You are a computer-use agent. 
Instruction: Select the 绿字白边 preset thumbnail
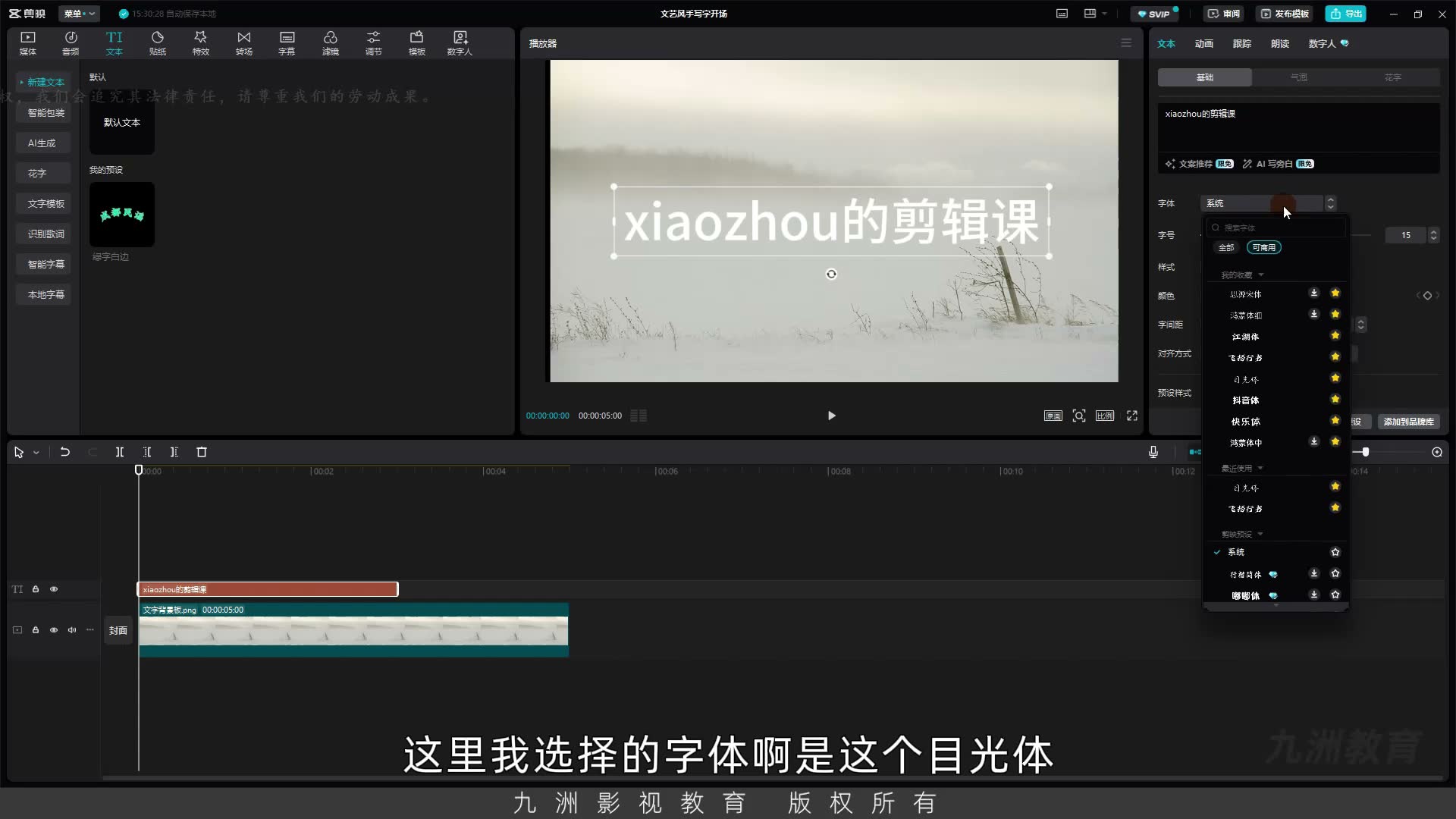[121, 215]
